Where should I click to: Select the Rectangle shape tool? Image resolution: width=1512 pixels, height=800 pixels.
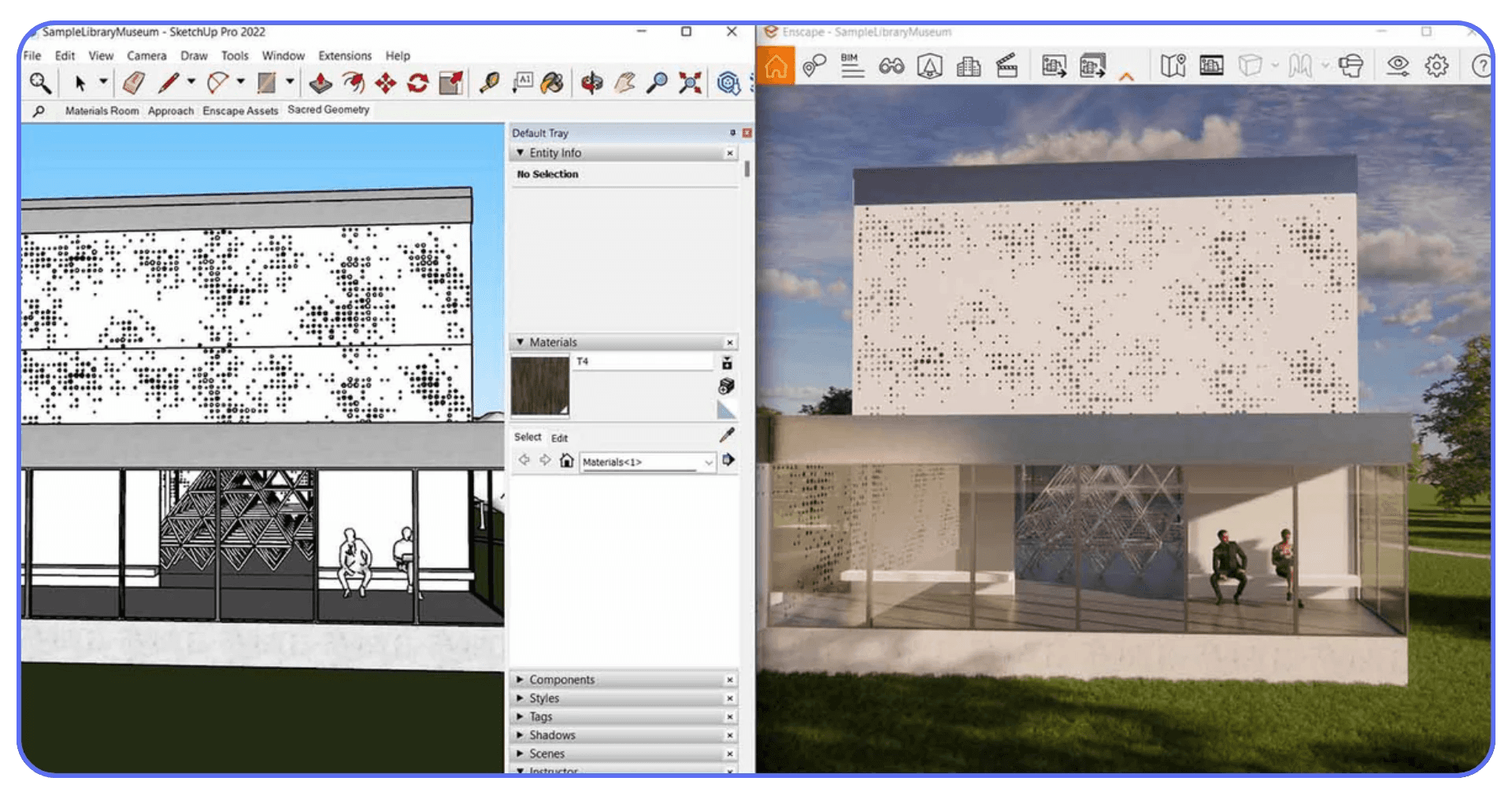pyautogui.click(x=267, y=83)
